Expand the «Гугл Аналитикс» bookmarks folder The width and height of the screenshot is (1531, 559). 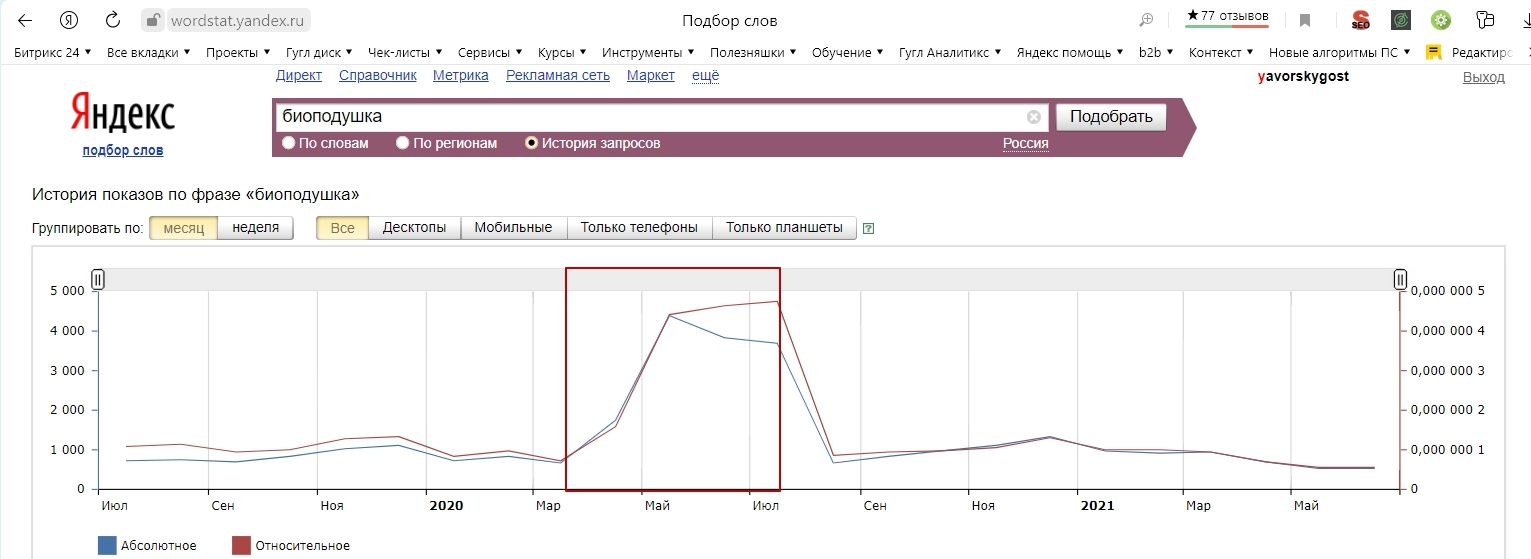click(x=949, y=52)
